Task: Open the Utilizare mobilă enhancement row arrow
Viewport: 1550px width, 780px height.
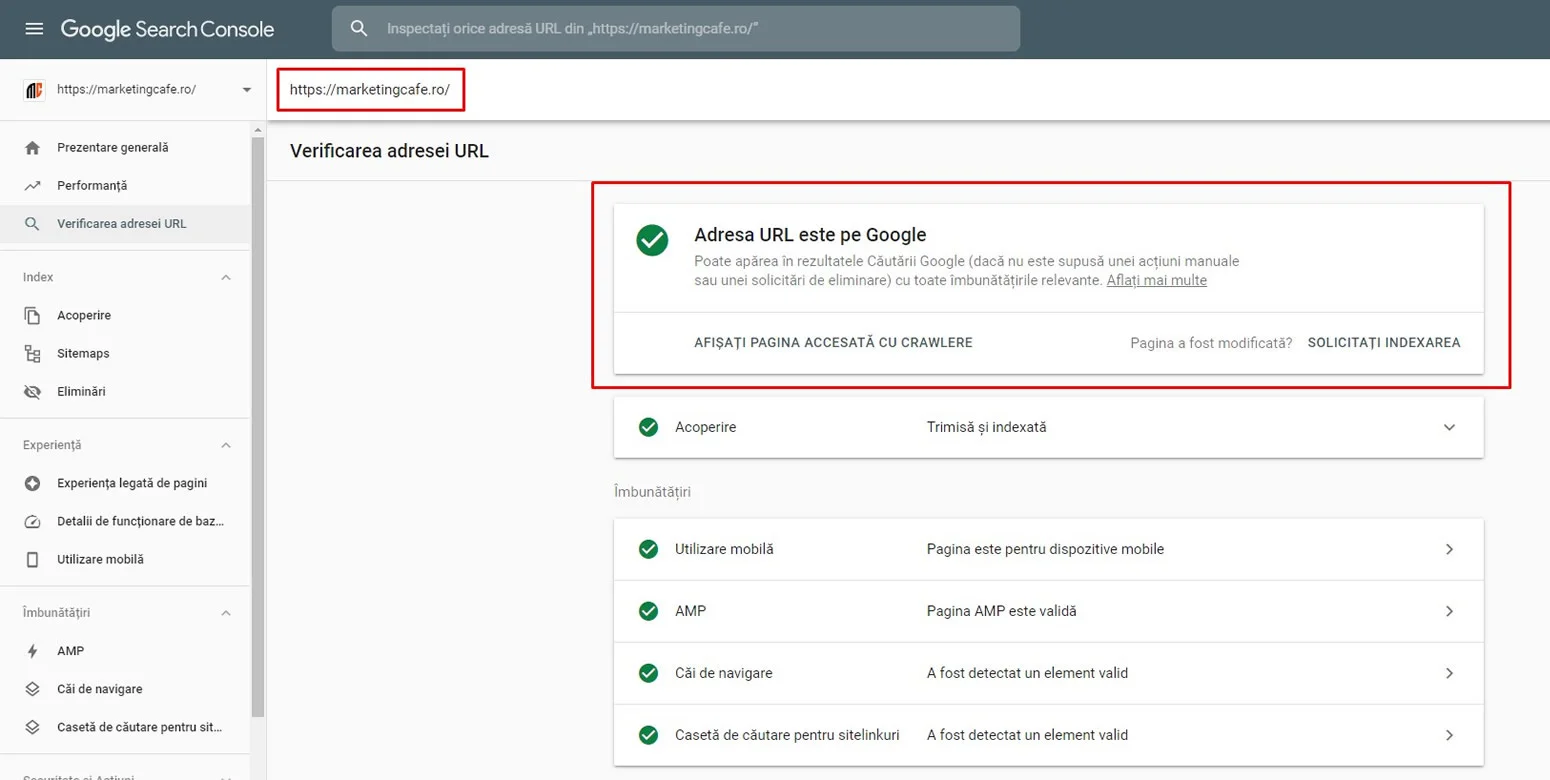Action: [1449, 549]
